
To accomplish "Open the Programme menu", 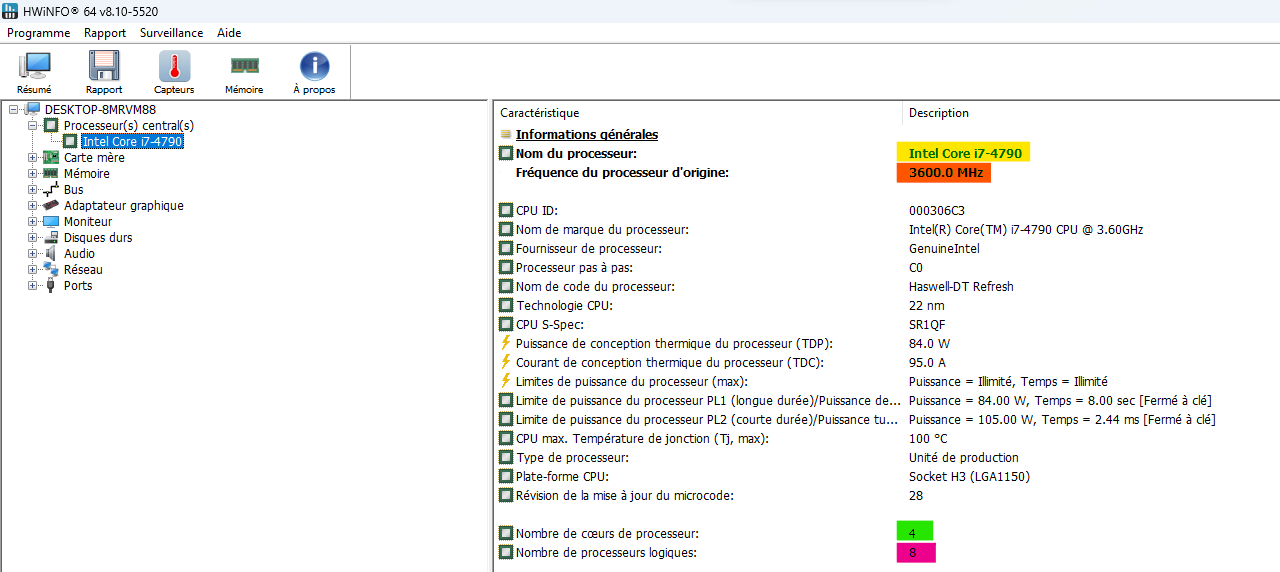I will coord(38,33).
